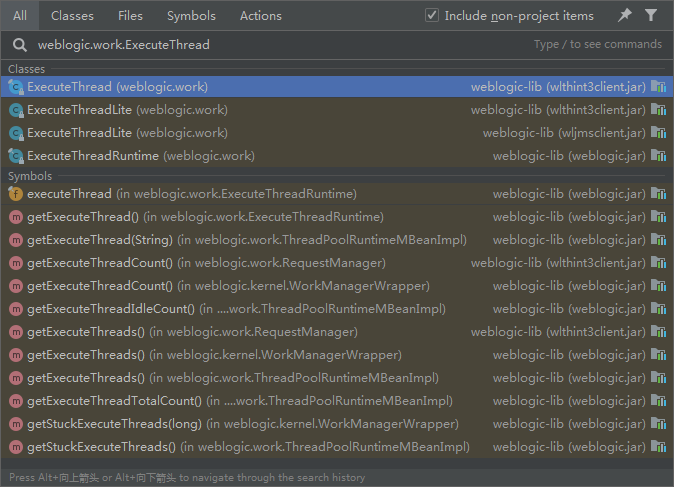The height and width of the screenshot is (487, 674).
Task: Select ExecuteThreadLite from wlthint3client.jar
Action: 337,110
